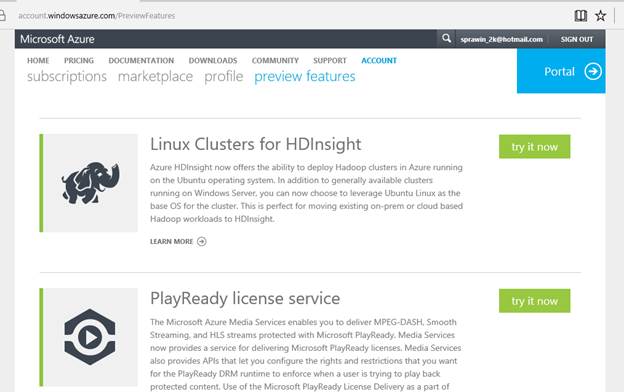Open the PRICING menu item
Image resolution: width=624 pixels, height=392 pixels.
(x=79, y=60)
